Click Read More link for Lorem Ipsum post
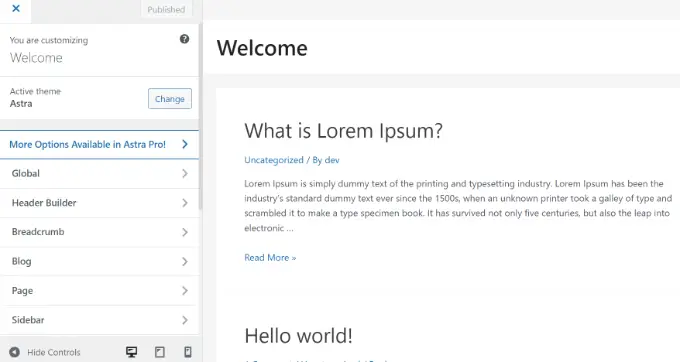The width and height of the screenshot is (680, 362). click(x=270, y=258)
